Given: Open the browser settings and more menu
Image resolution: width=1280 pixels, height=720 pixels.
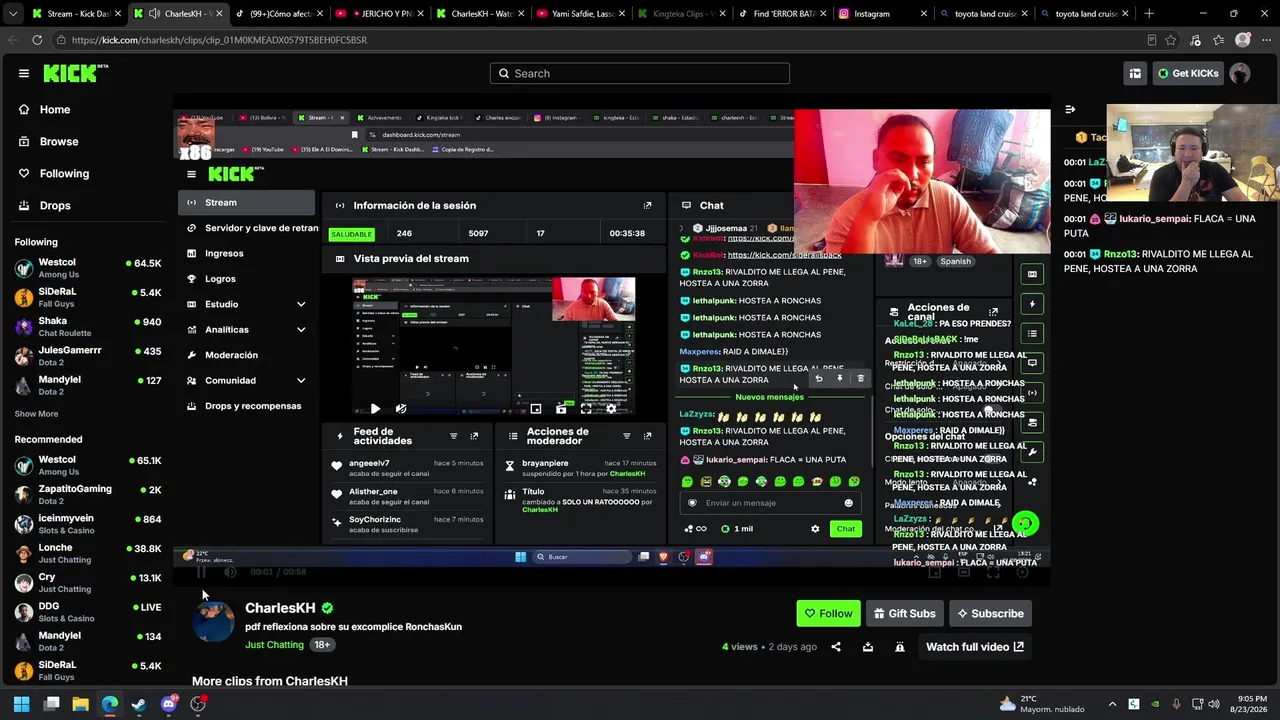Looking at the screenshot, I should click(1266, 40).
